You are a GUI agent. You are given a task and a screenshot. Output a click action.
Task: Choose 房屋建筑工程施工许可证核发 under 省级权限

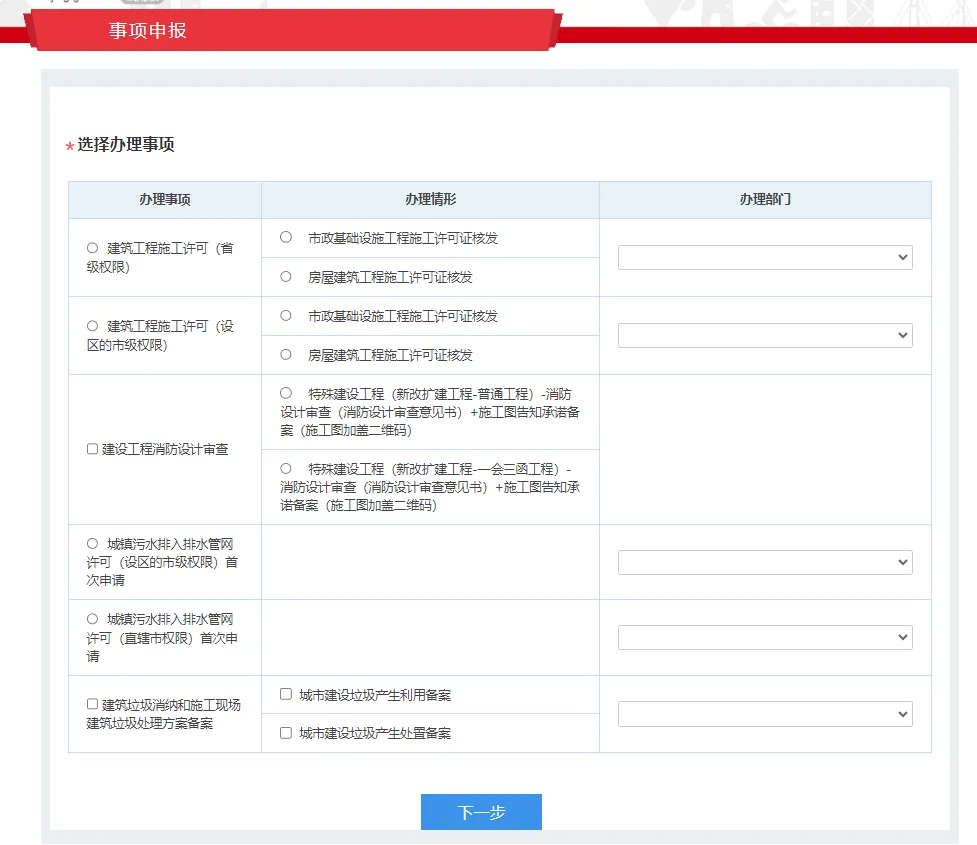(286, 277)
